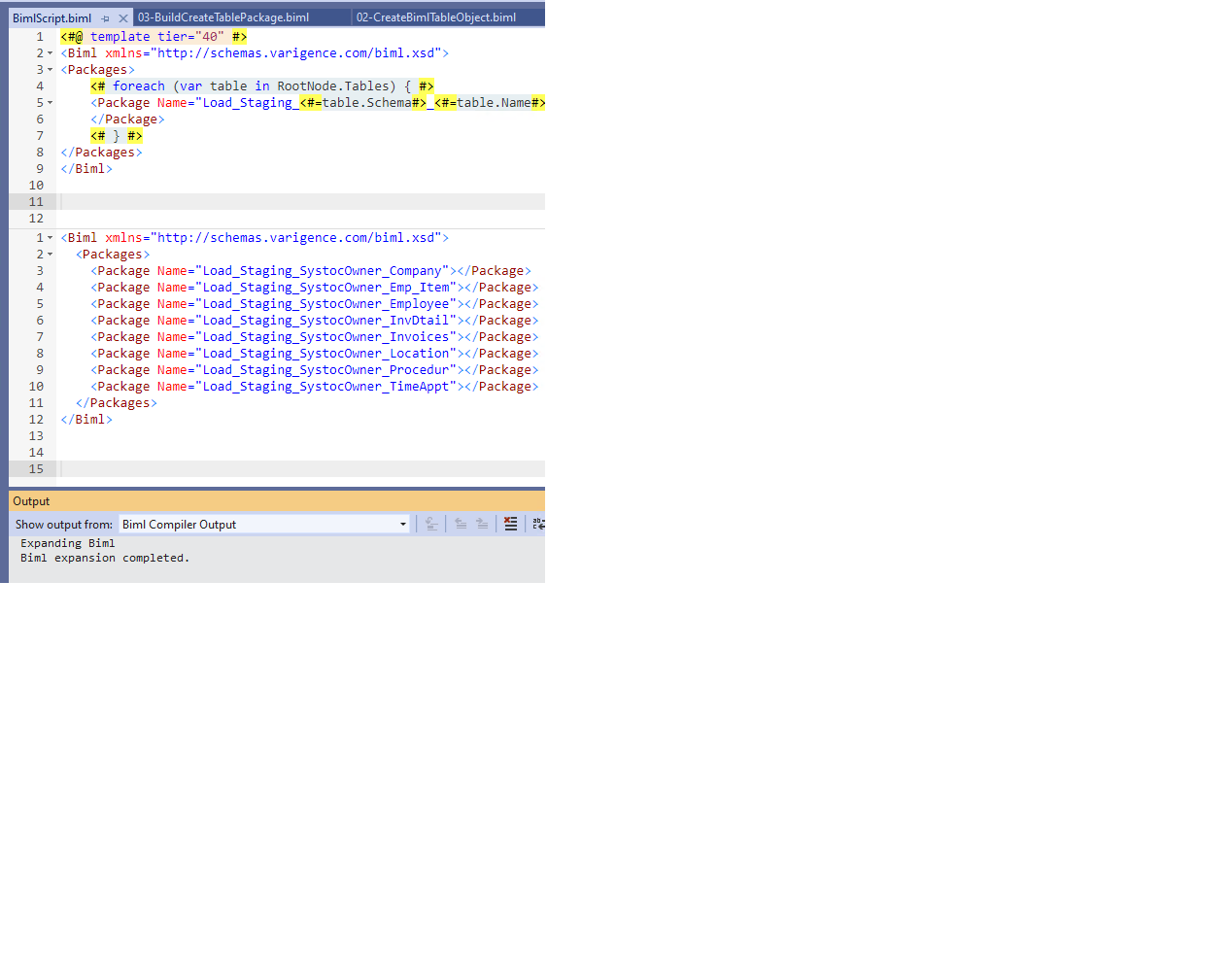1232x957 pixels.
Task: Open the 02-CreateBimlTableObject.biml tab
Action: coord(436,17)
